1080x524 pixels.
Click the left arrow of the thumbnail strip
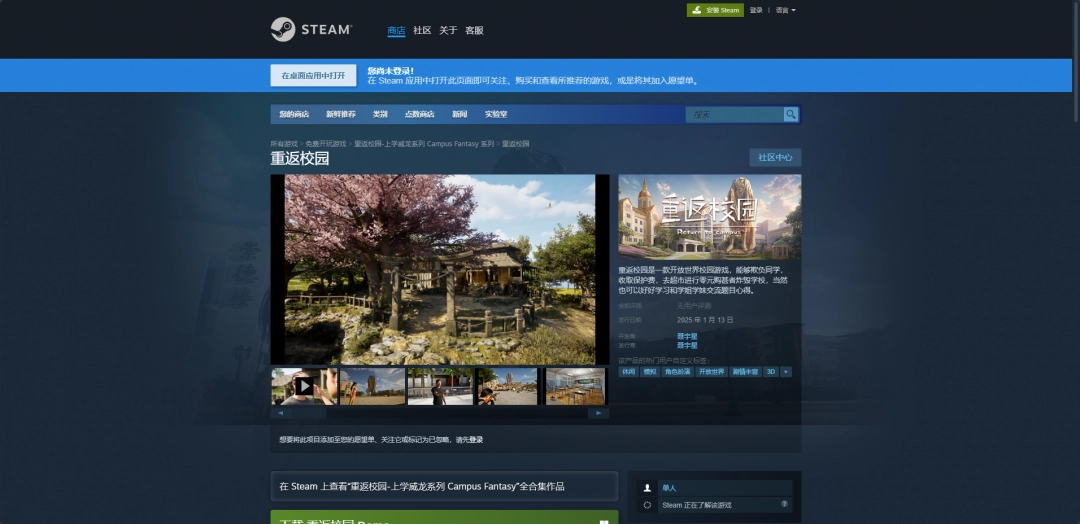[x=280, y=412]
